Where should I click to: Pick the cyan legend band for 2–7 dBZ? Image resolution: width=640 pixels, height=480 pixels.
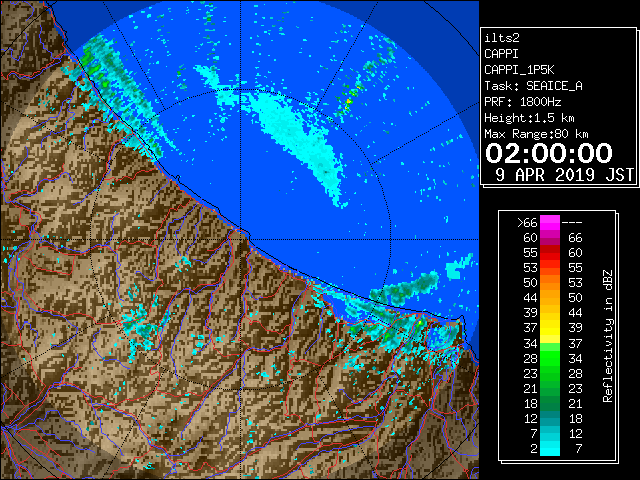click(550, 448)
